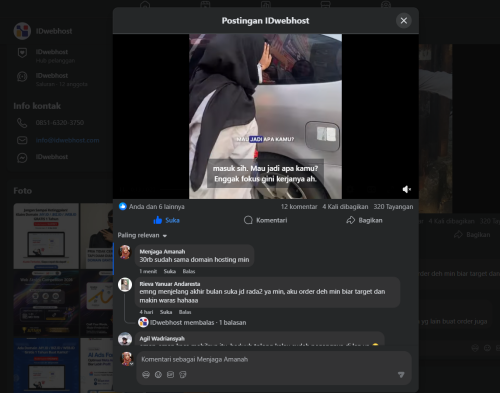The height and width of the screenshot is (393, 500).
Task: Open Agil Wadriansyah profile name
Action: (x=162, y=339)
